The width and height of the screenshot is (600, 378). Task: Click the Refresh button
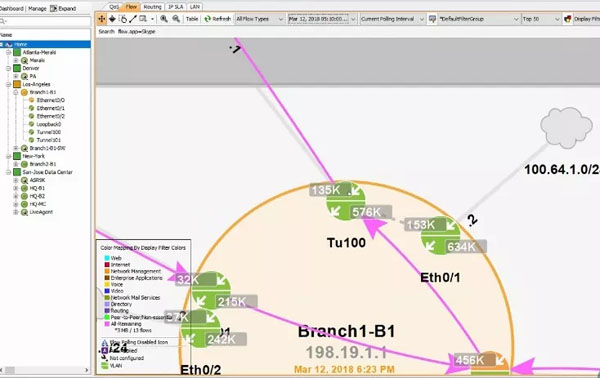coord(217,19)
